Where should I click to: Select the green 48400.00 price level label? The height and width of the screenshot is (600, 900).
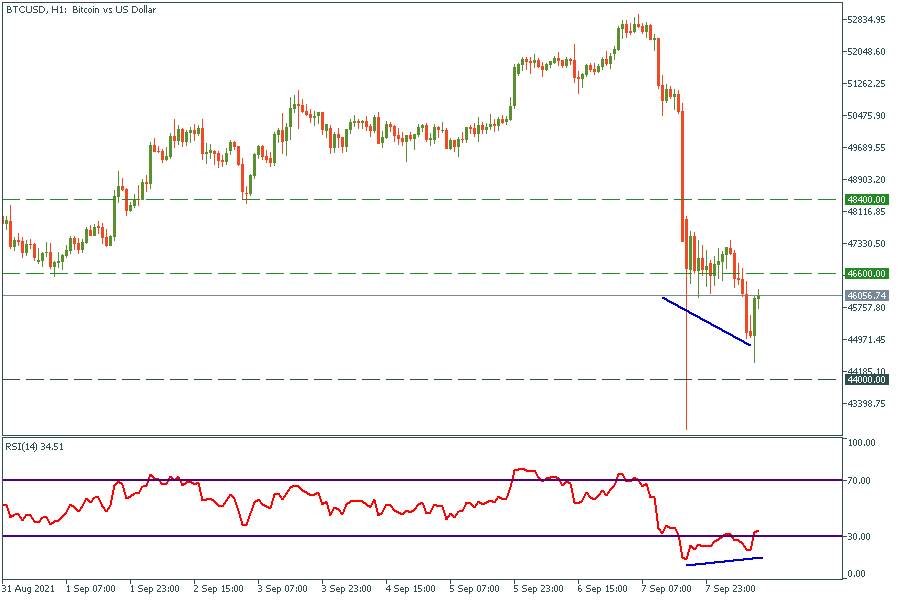pos(867,200)
